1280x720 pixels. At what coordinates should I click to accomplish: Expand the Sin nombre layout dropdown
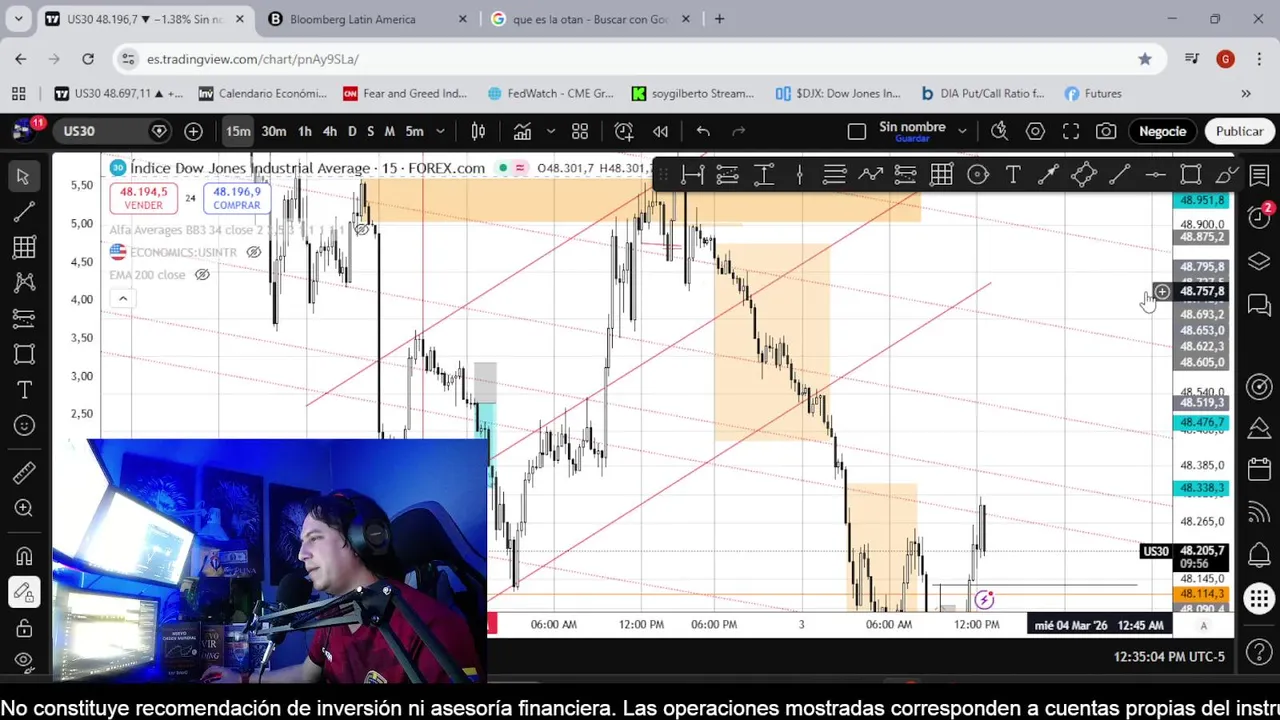tap(962, 131)
